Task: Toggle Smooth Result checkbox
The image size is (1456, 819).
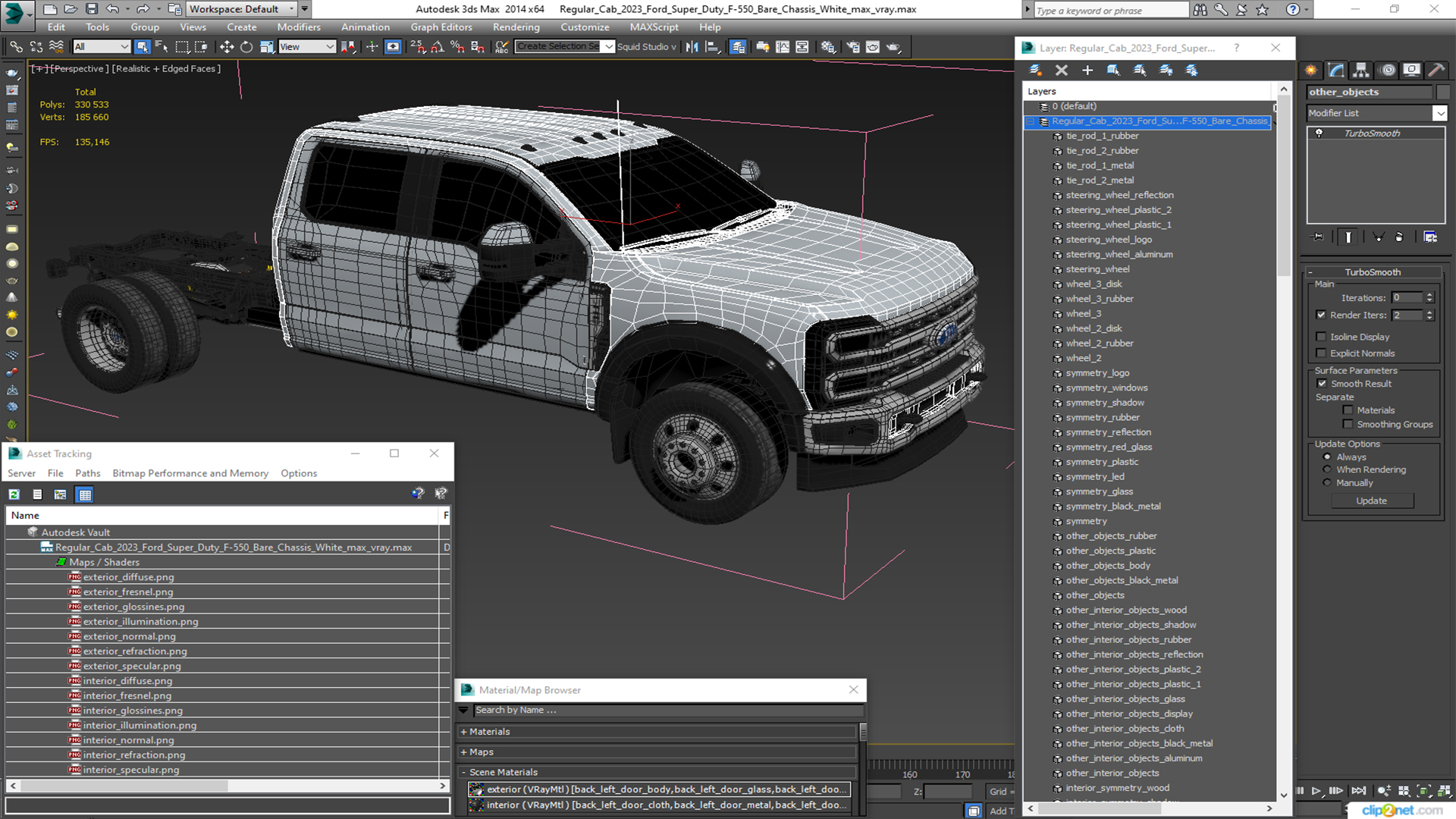Action: (x=1322, y=384)
